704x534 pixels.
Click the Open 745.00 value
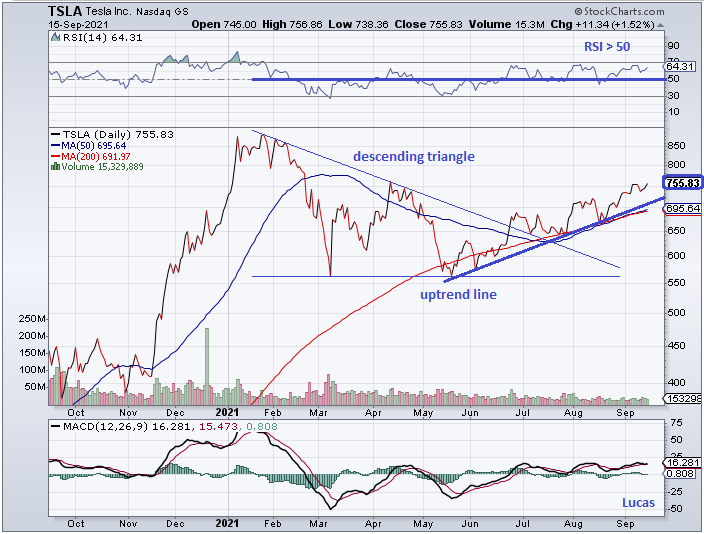point(224,25)
